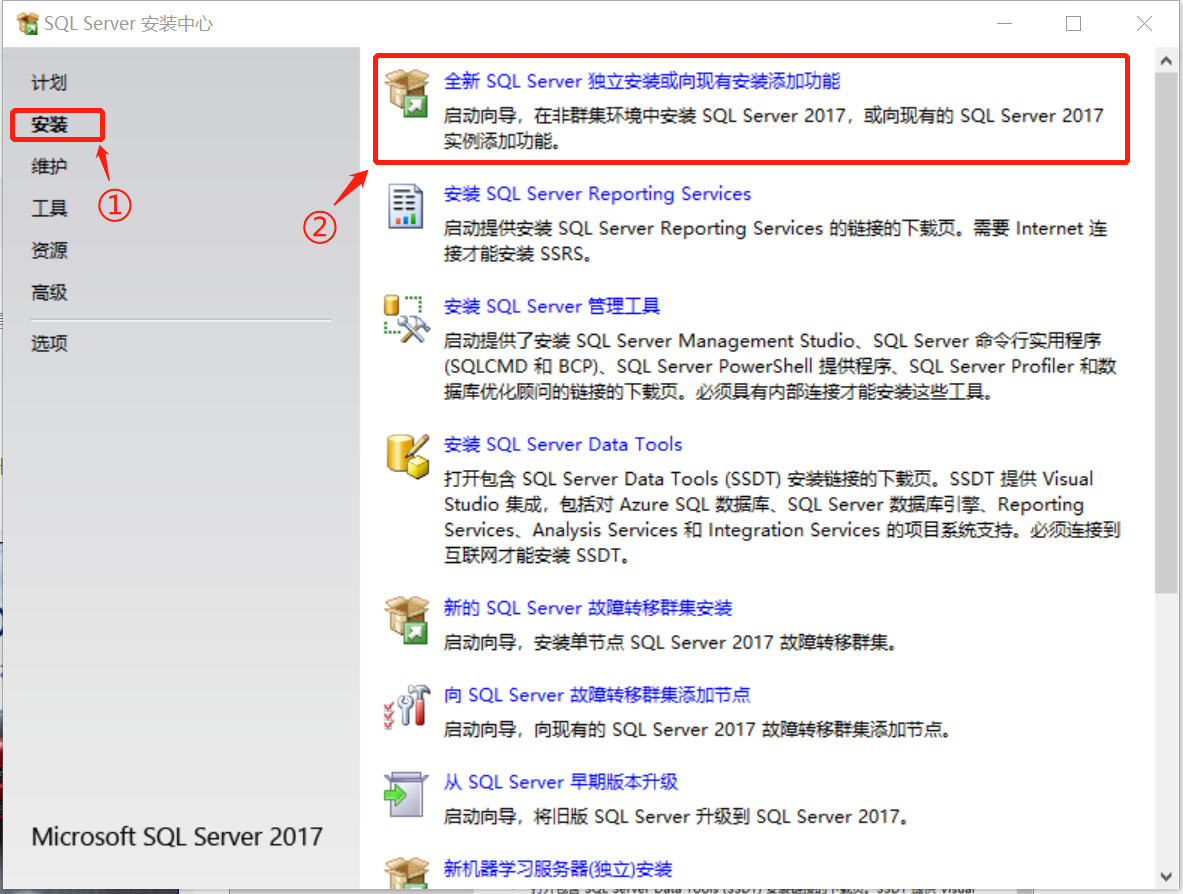The width and height of the screenshot is (1183, 894).
Task: Click the scrollbar down arrow
Action: point(1166,877)
